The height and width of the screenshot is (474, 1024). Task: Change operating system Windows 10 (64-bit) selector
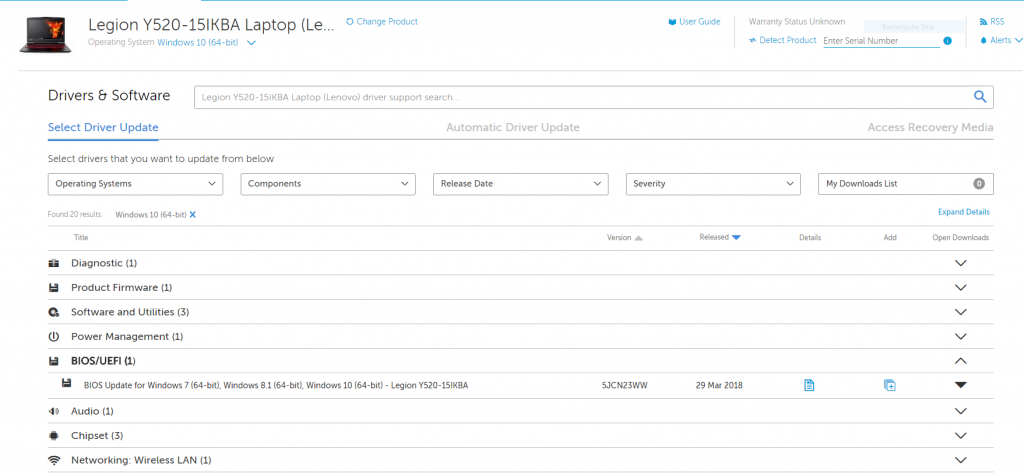coord(206,42)
